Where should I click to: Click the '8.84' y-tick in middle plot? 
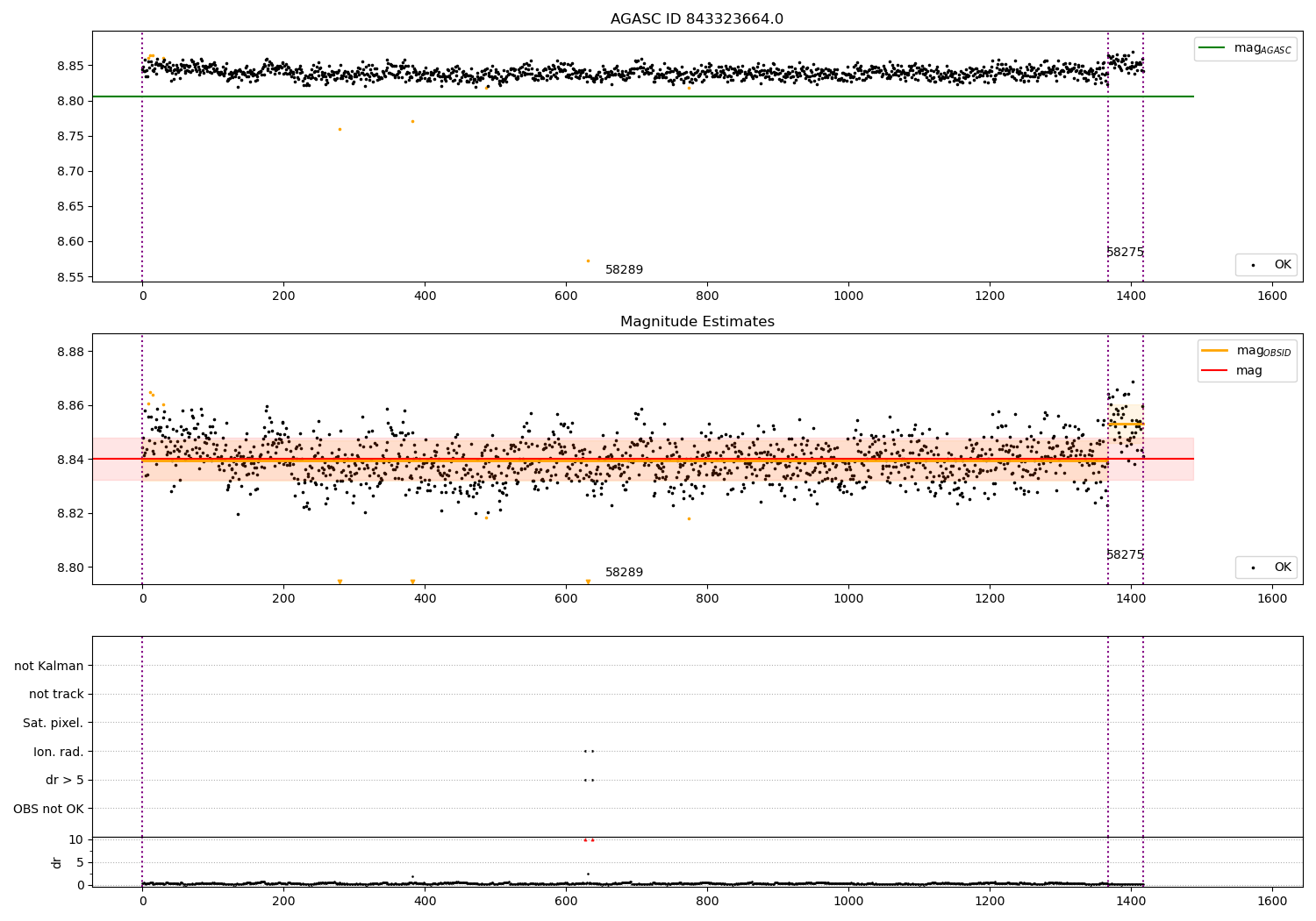click(70, 460)
